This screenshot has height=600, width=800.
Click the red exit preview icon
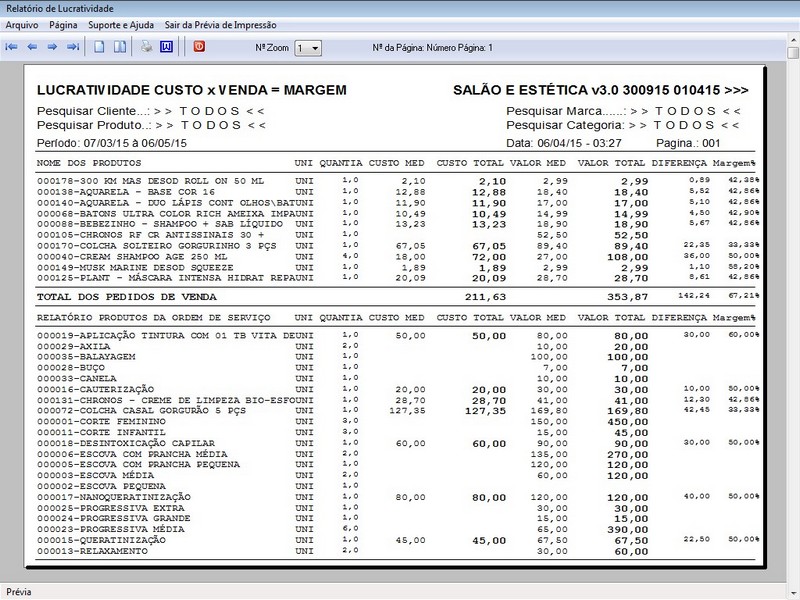coord(198,47)
